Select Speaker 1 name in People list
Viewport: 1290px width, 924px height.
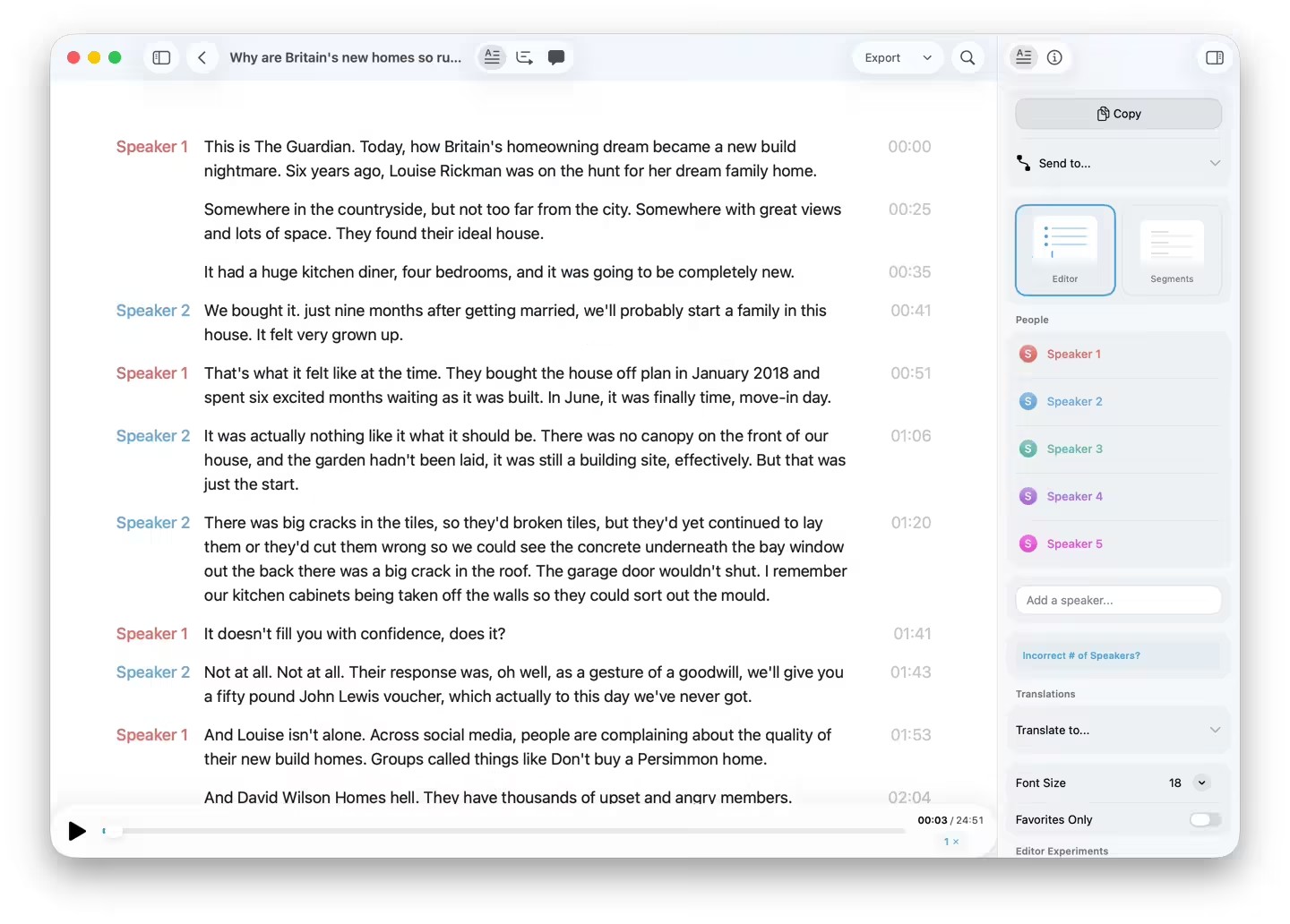click(x=1073, y=354)
